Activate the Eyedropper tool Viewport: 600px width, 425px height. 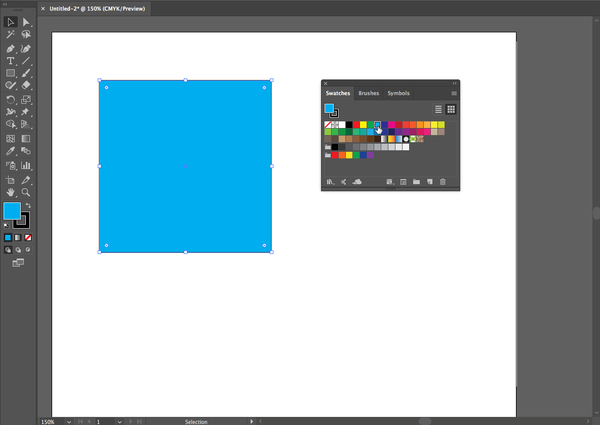(x=10, y=152)
